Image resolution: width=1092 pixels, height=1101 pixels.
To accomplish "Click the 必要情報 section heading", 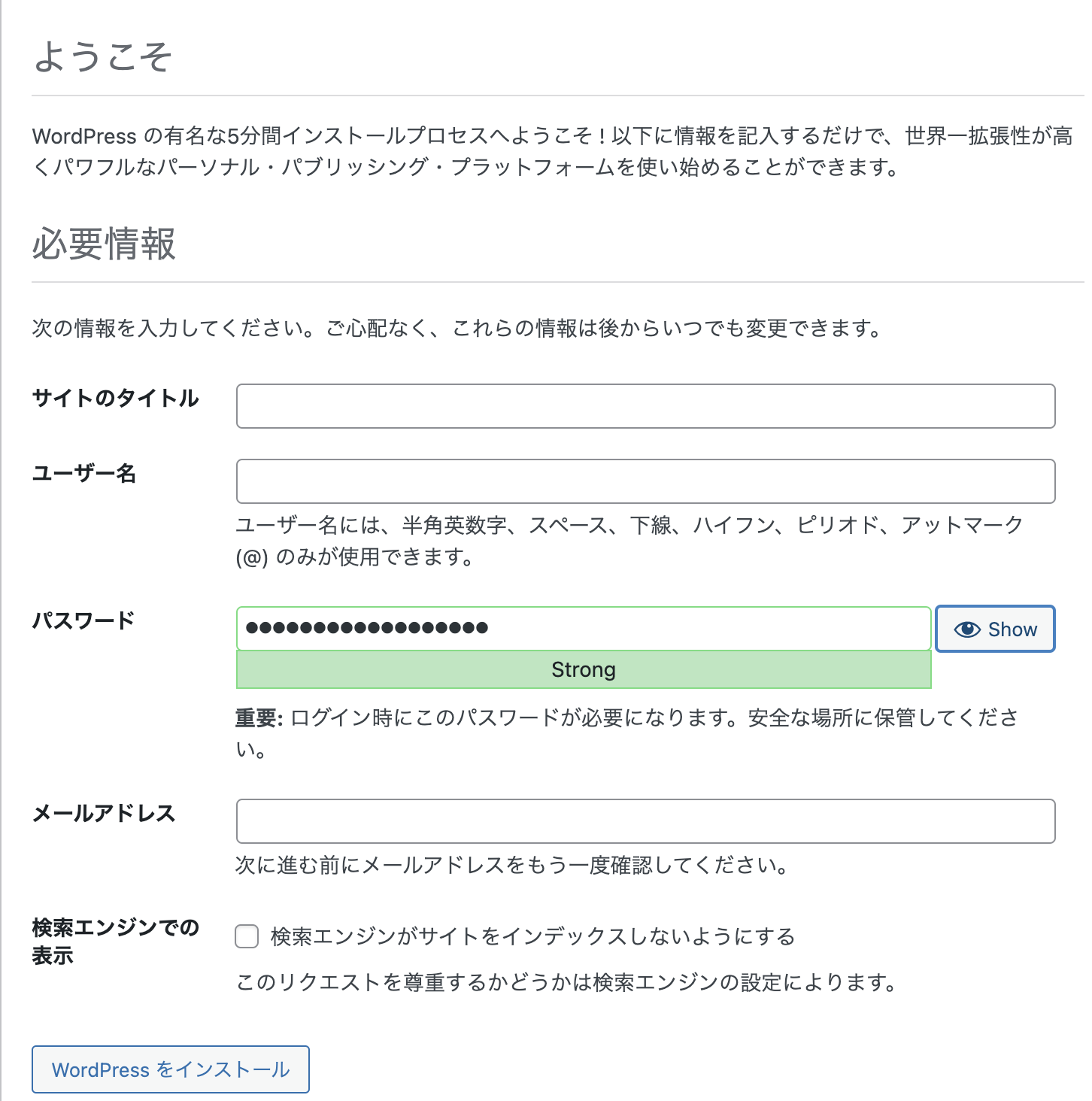I will [104, 244].
